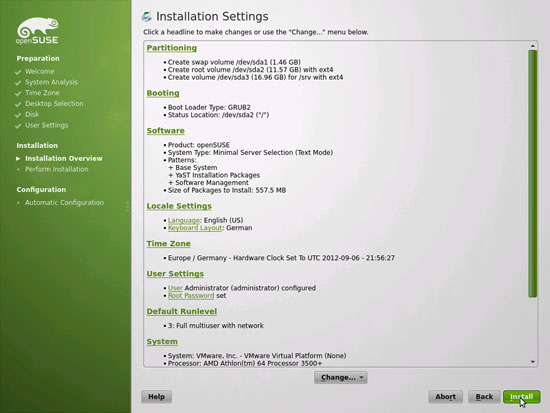Click the Installation Overview arrow marker

click(x=18, y=159)
